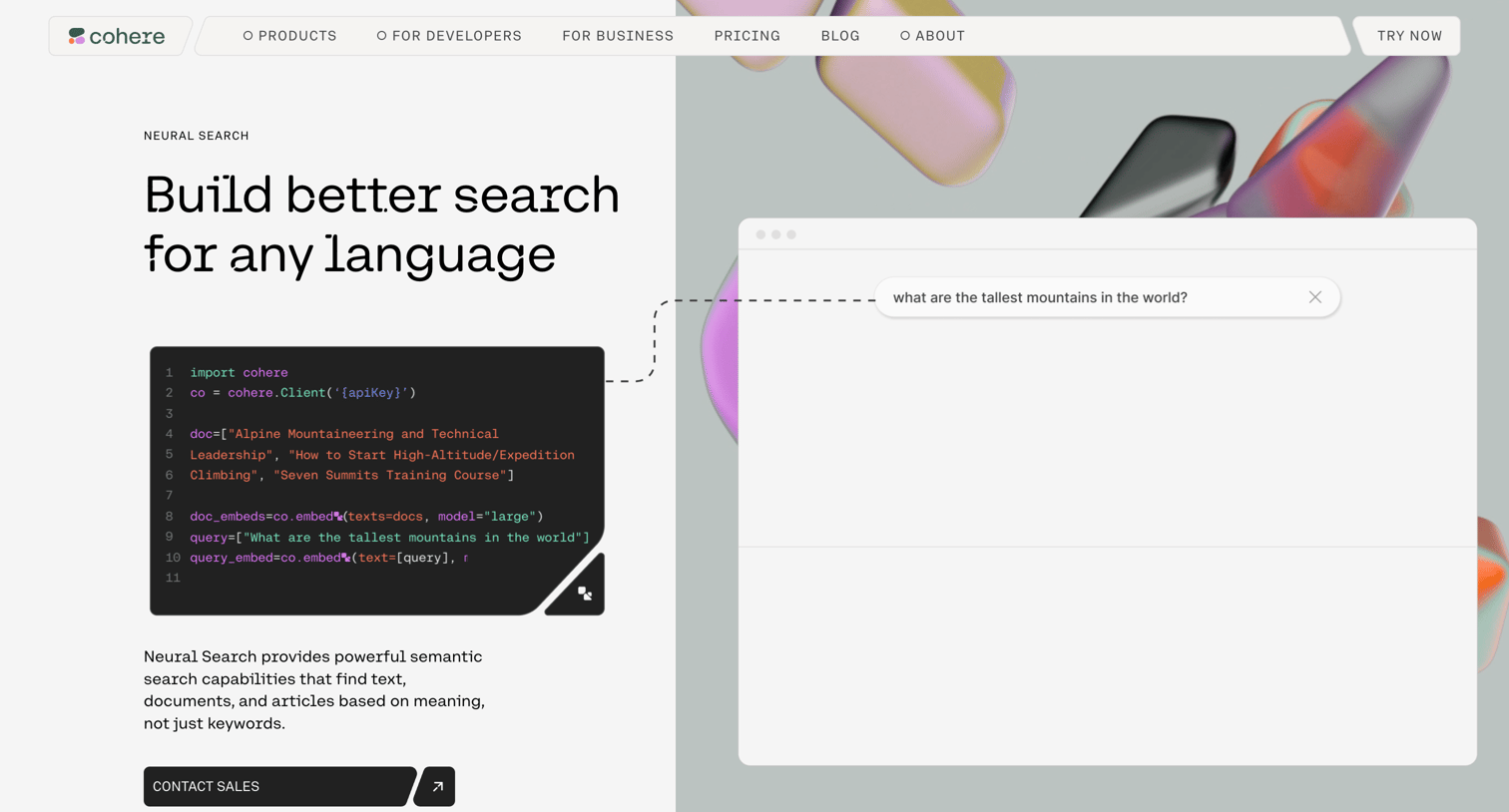Expand the For Developers menu

coord(449,36)
